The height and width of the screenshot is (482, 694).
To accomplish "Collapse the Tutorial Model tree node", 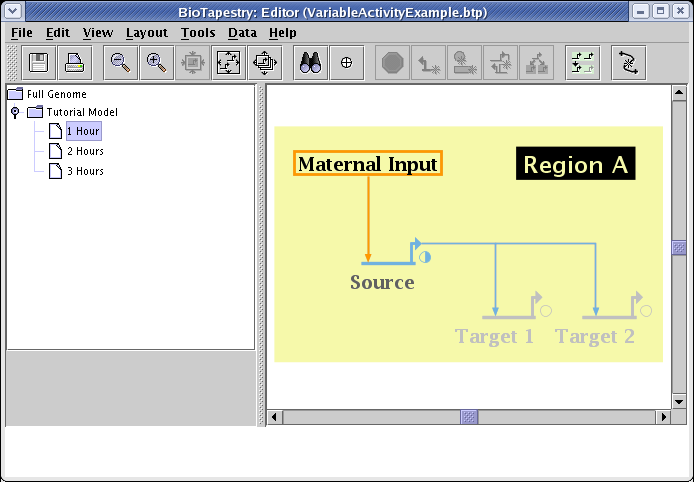I will [15, 113].
